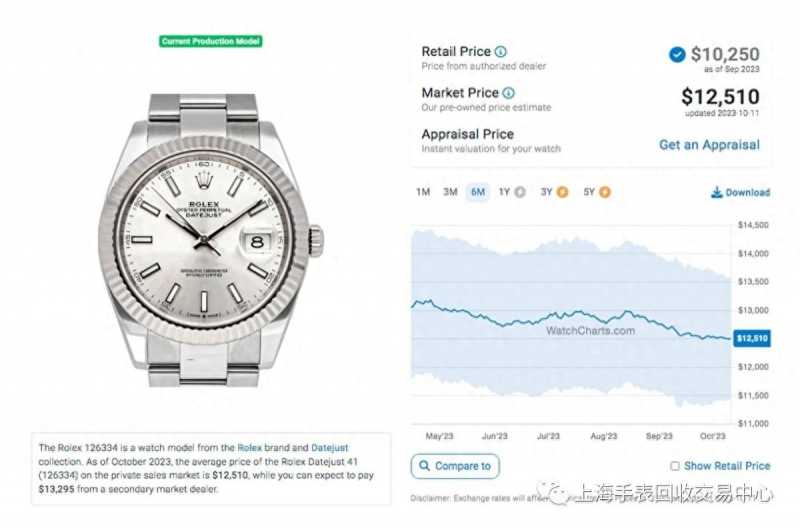Click the premium badge next to 5Y
The width and height of the screenshot is (800, 529).
click(605, 192)
